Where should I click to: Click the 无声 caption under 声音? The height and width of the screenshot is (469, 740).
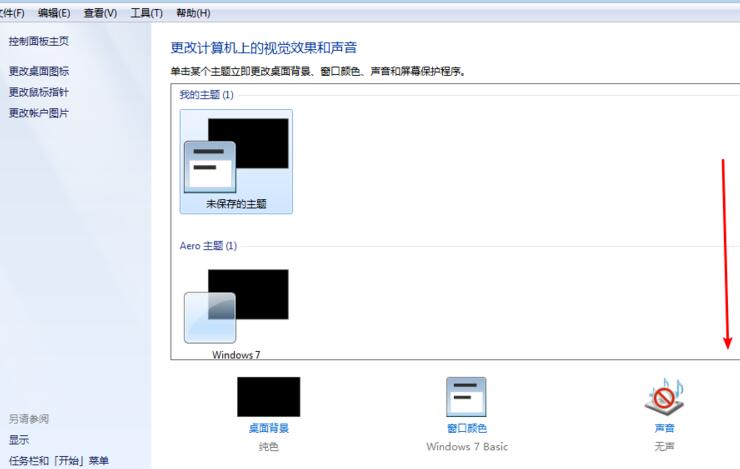pyautogui.click(x=664, y=446)
